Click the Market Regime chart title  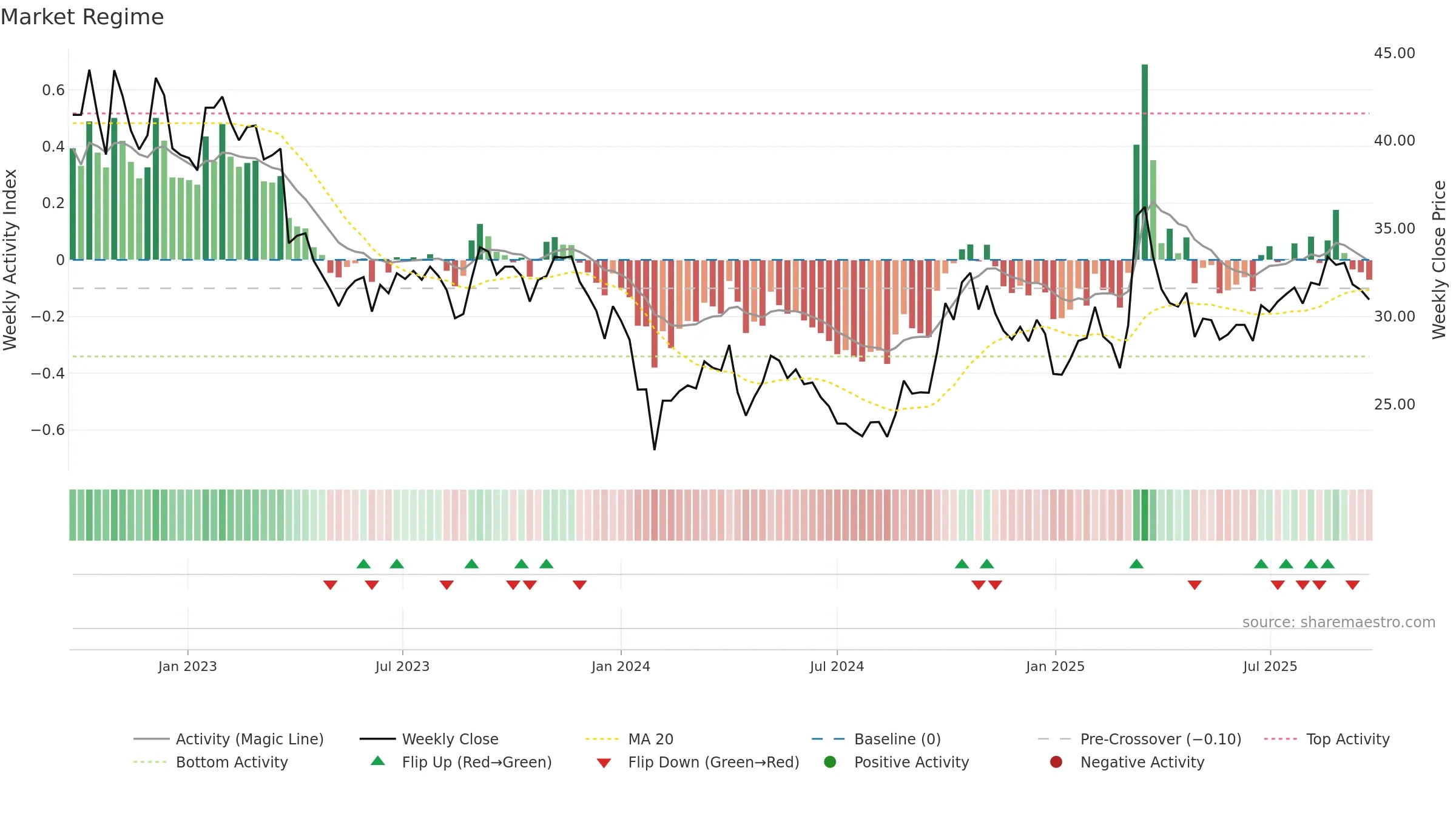coord(82,17)
